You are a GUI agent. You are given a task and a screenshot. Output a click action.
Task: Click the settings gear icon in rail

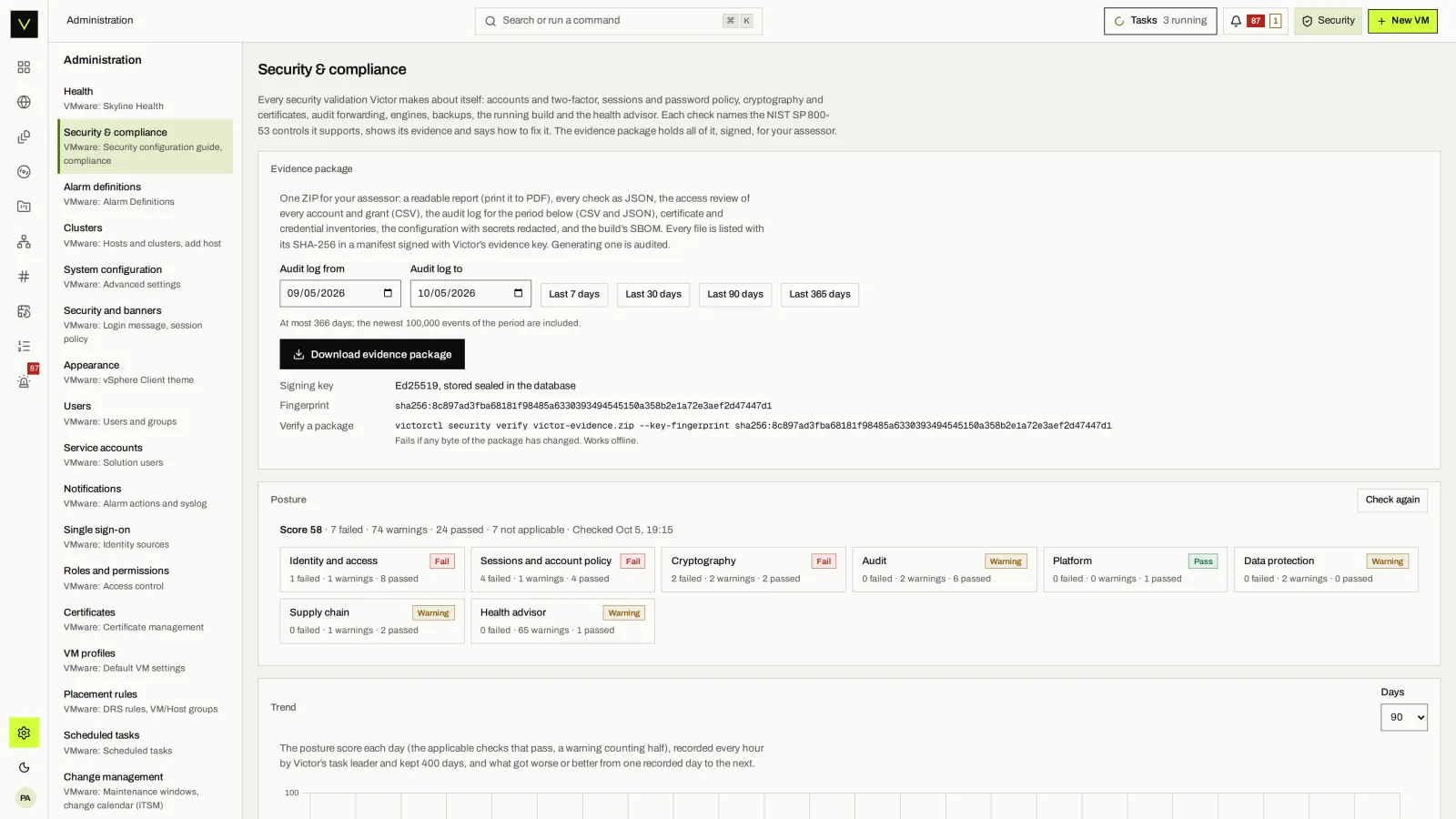[24, 733]
